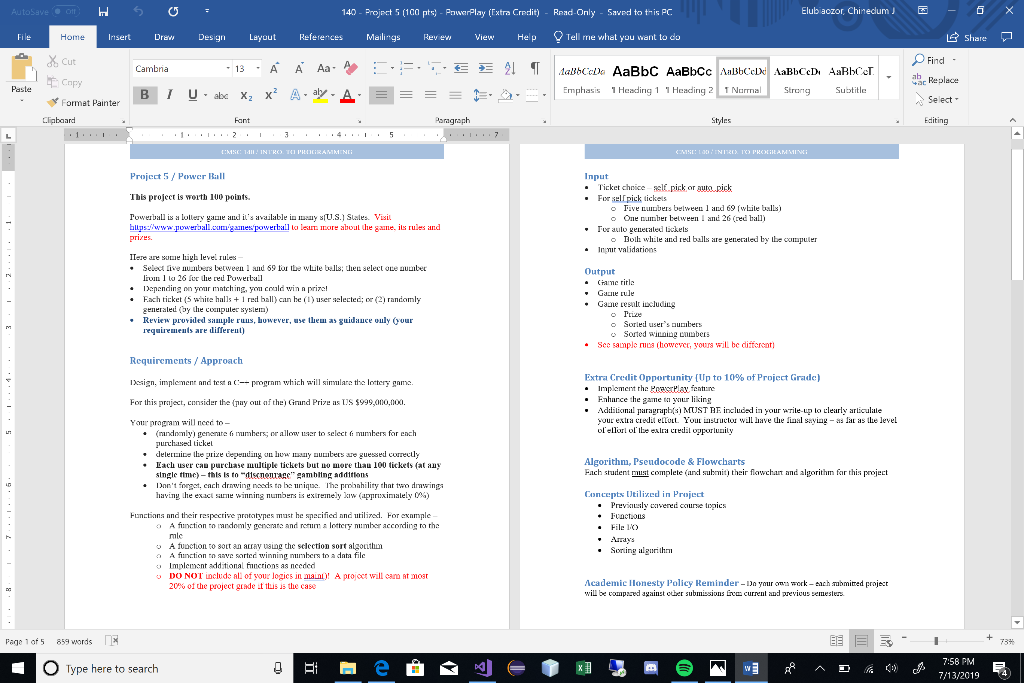
Task: Open Excel from the taskbar
Action: [x=583, y=668]
